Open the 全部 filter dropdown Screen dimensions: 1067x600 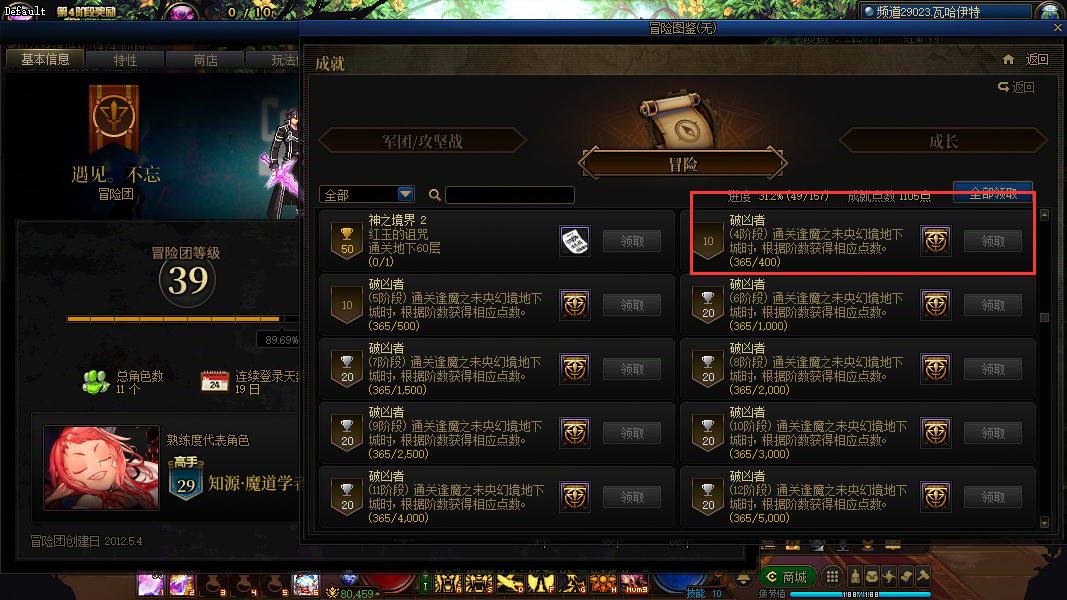pos(367,195)
